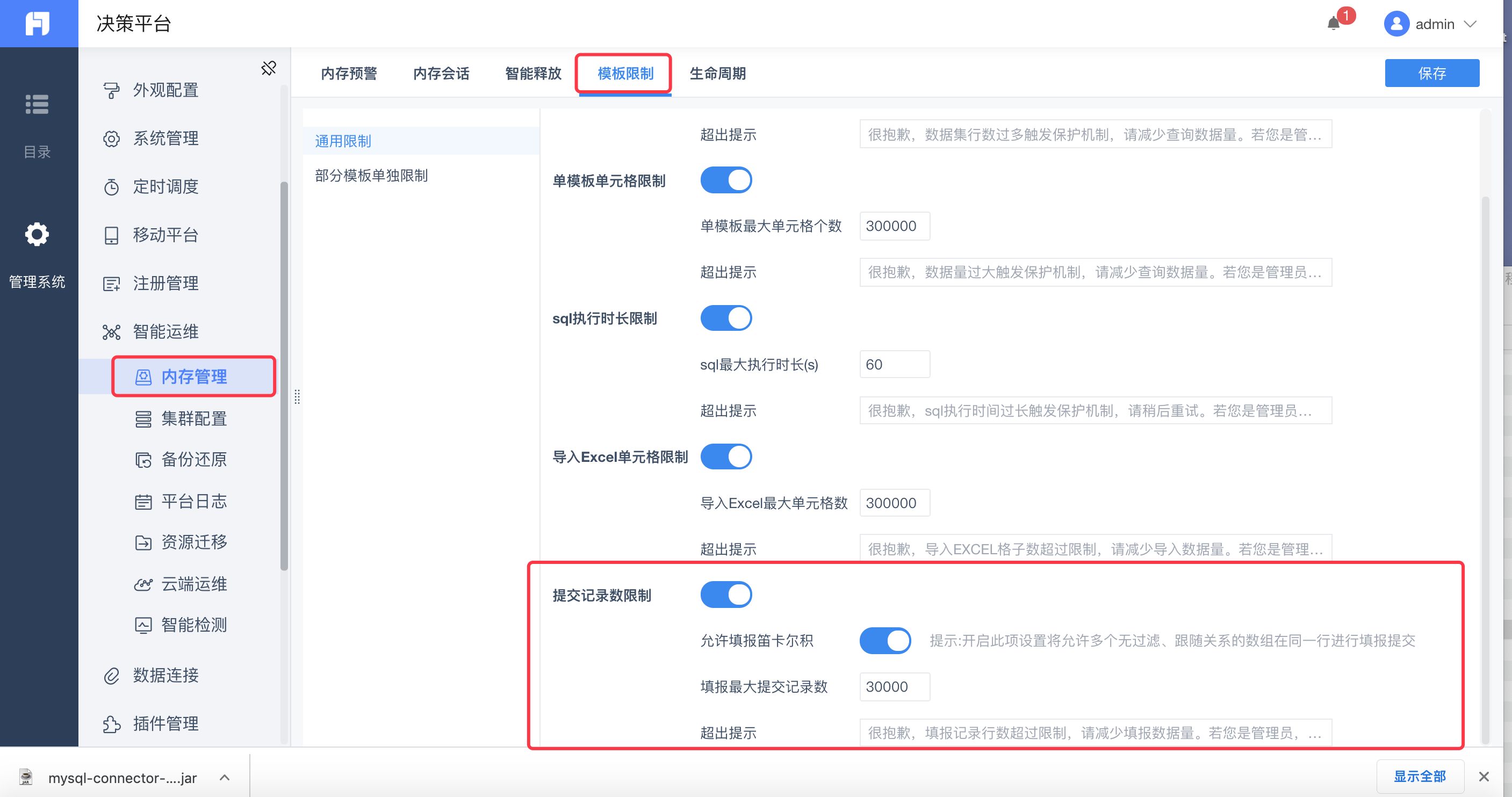1512x797 pixels.
Task: Click the 单模板 超出提示 message field
Action: pyautogui.click(x=1095, y=272)
